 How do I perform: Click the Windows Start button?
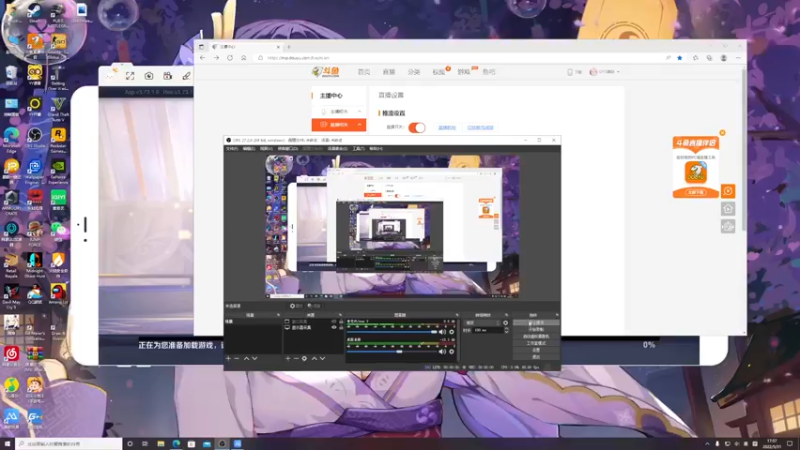point(7,444)
